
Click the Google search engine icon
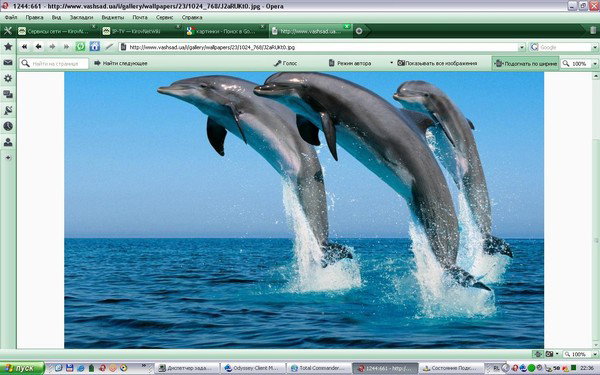click(x=534, y=47)
